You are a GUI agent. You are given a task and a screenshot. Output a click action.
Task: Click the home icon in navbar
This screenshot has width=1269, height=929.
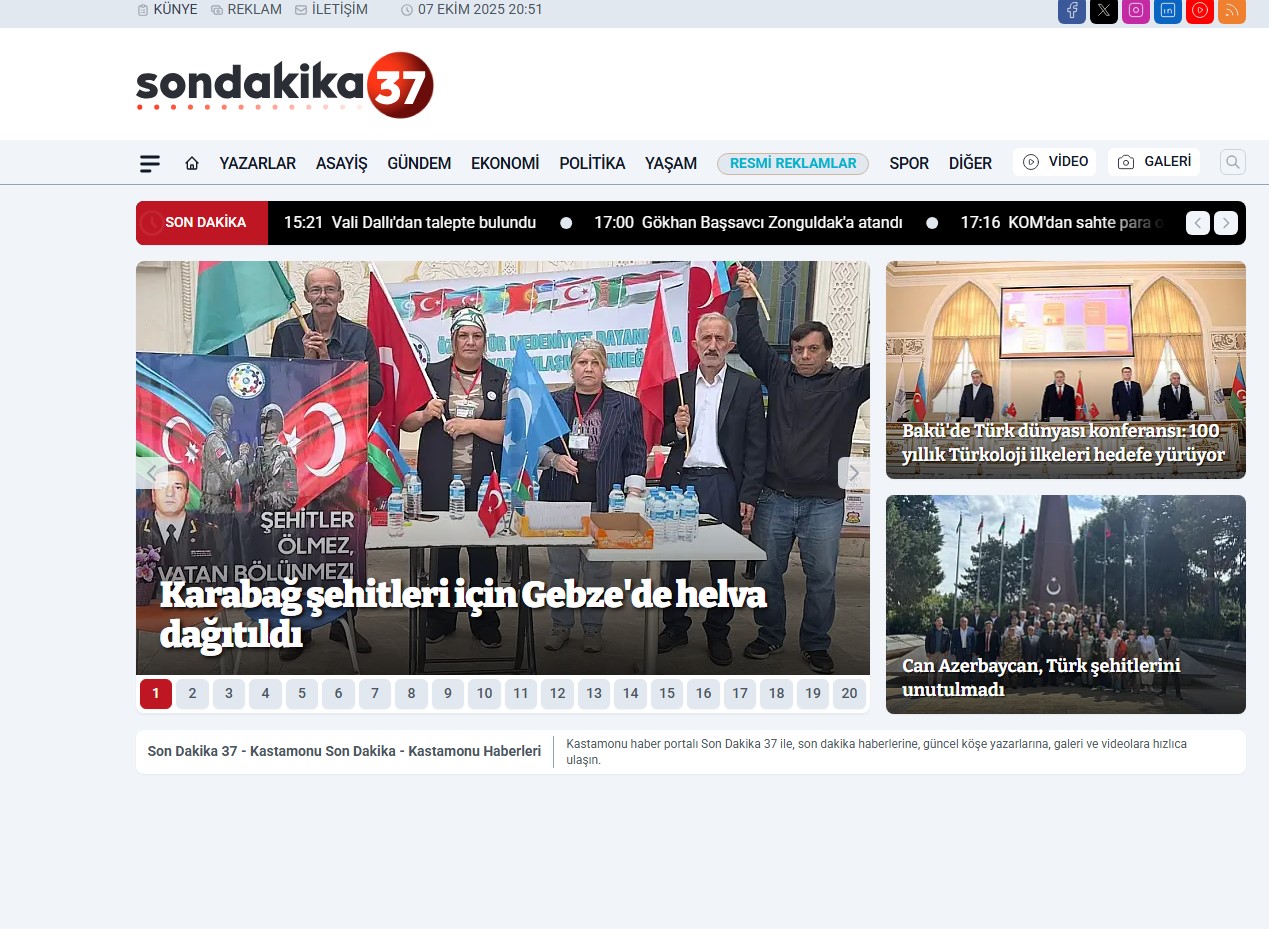192,163
